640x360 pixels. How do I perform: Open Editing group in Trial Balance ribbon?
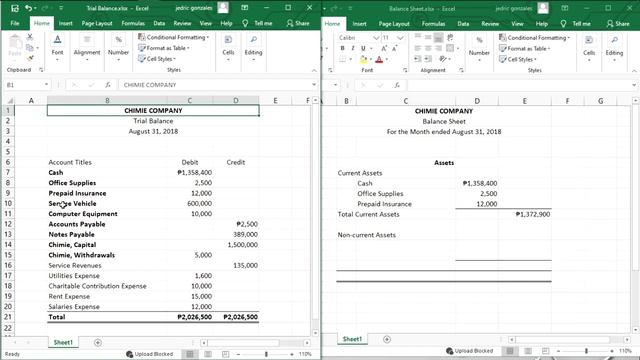(x=253, y=48)
